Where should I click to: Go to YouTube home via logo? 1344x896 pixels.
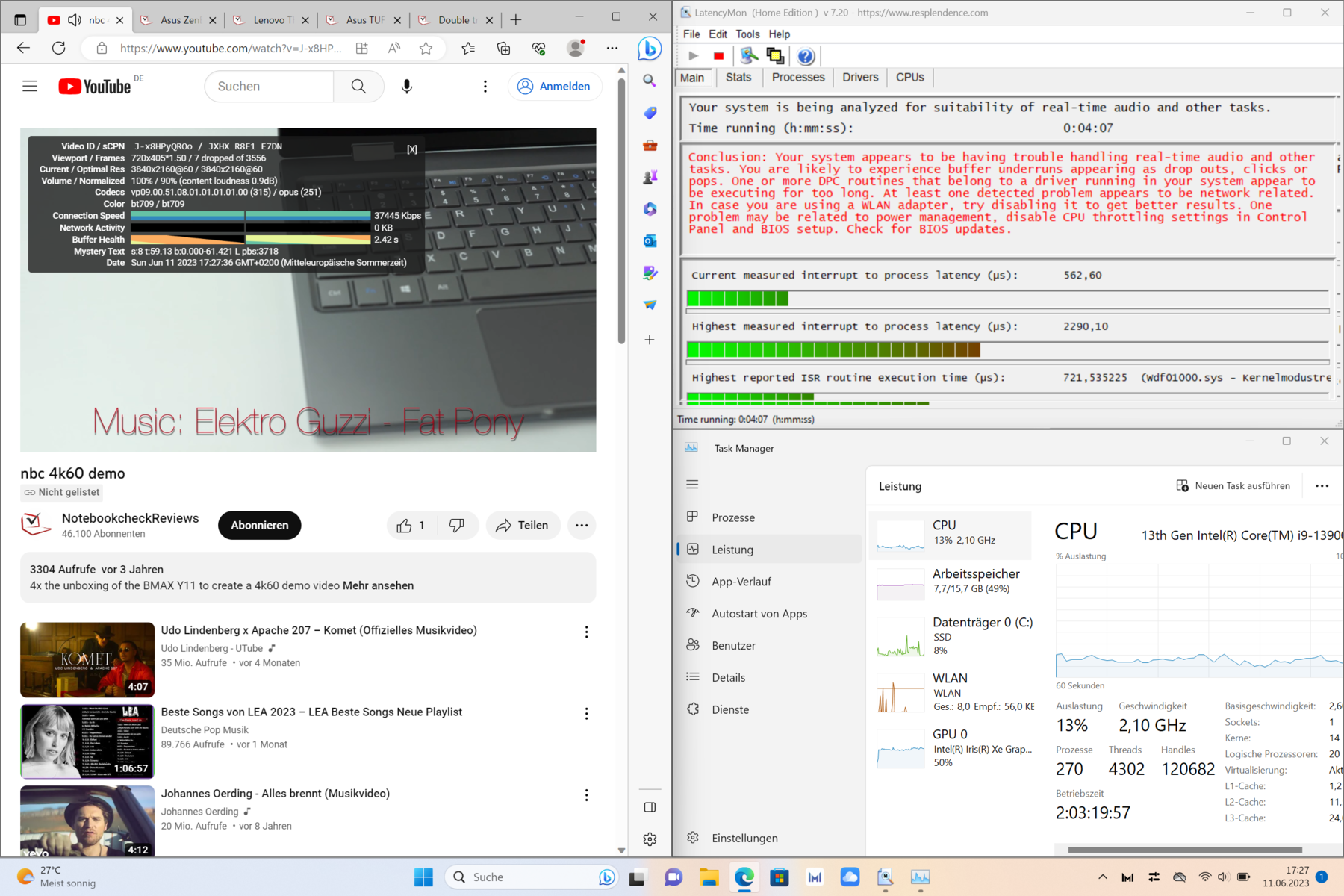click(95, 87)
